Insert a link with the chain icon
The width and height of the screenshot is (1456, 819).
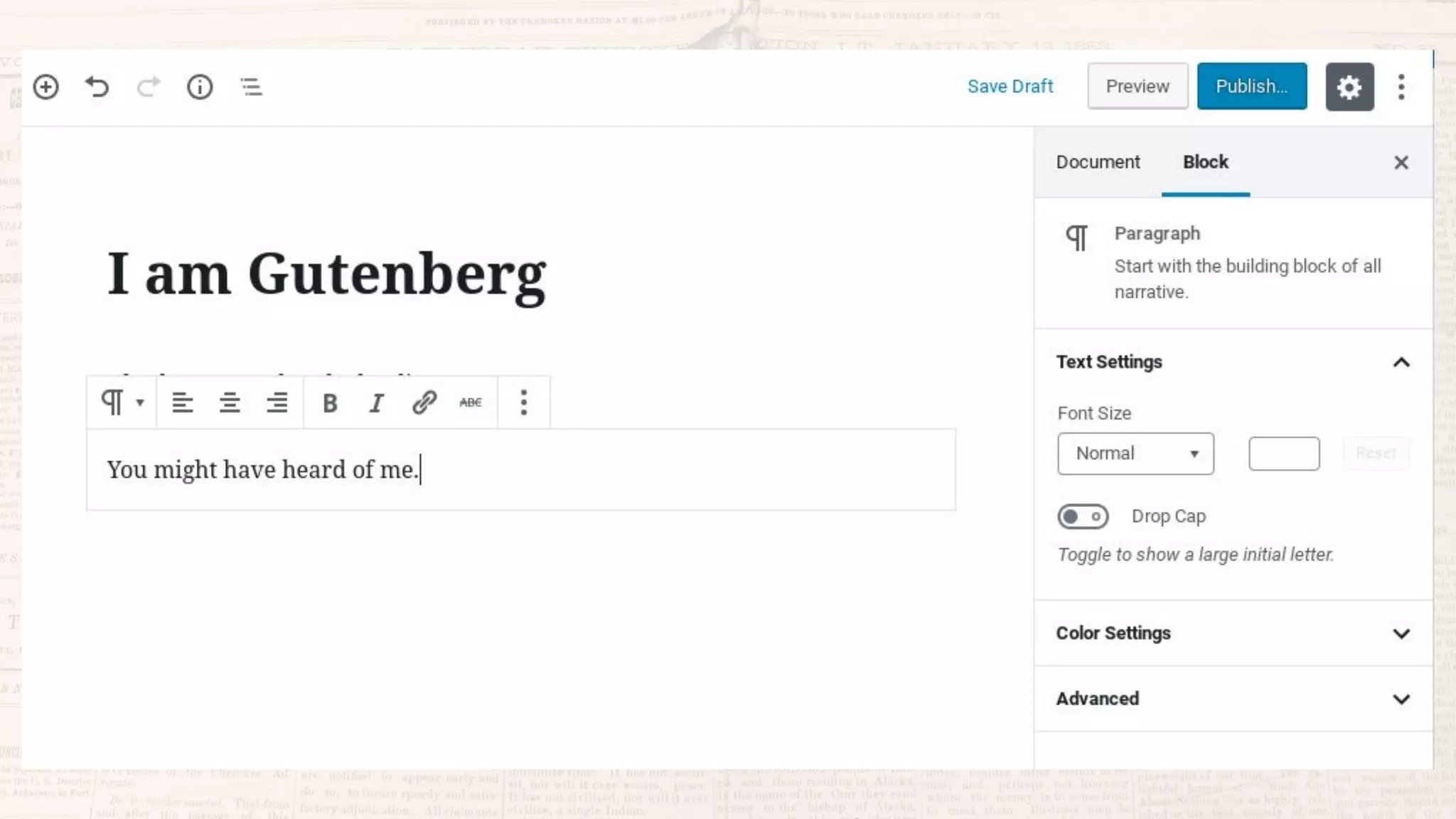coord(424,403)
